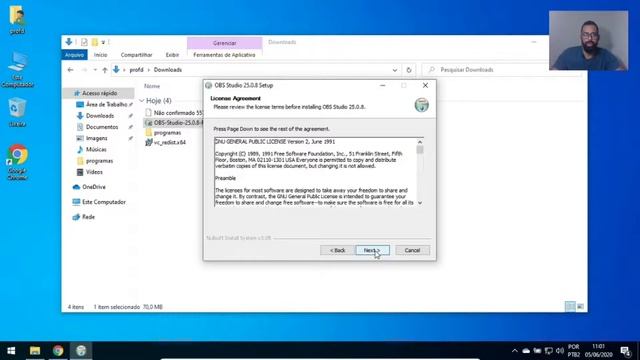
Task: Open the profd desktop folder icon
Action: tap(17, 20)
